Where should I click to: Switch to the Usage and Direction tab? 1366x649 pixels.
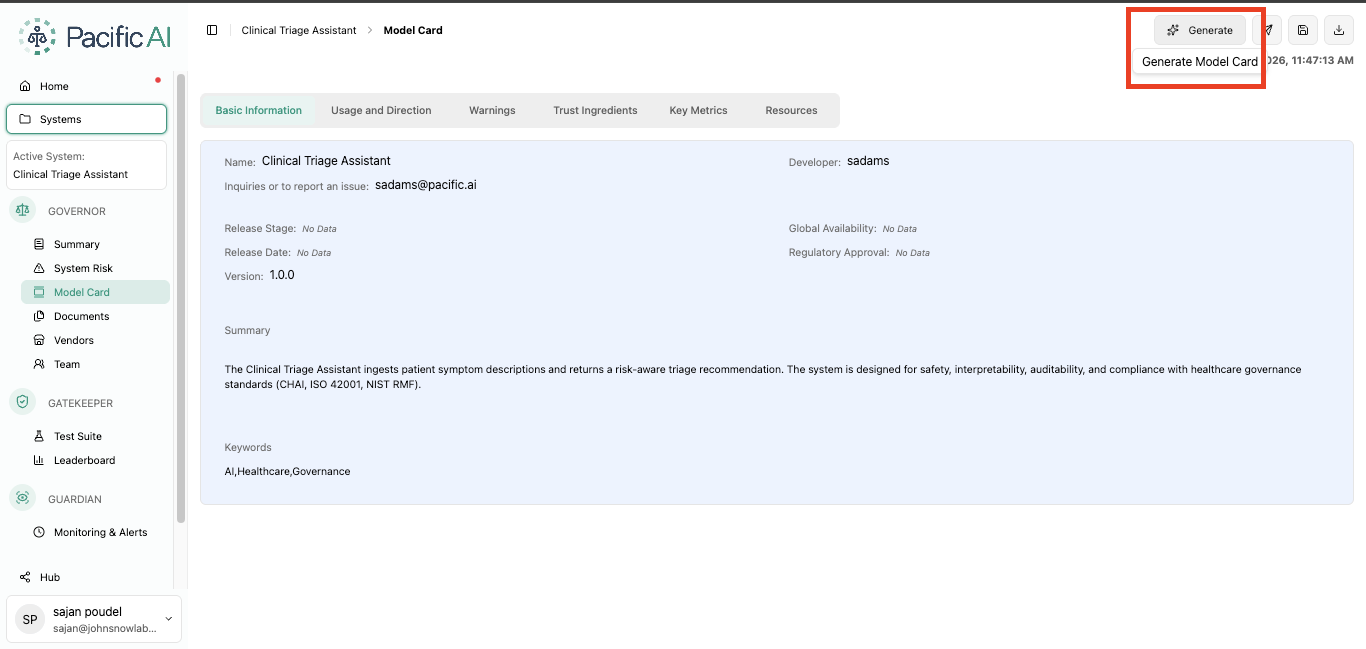tap(381, 110)
